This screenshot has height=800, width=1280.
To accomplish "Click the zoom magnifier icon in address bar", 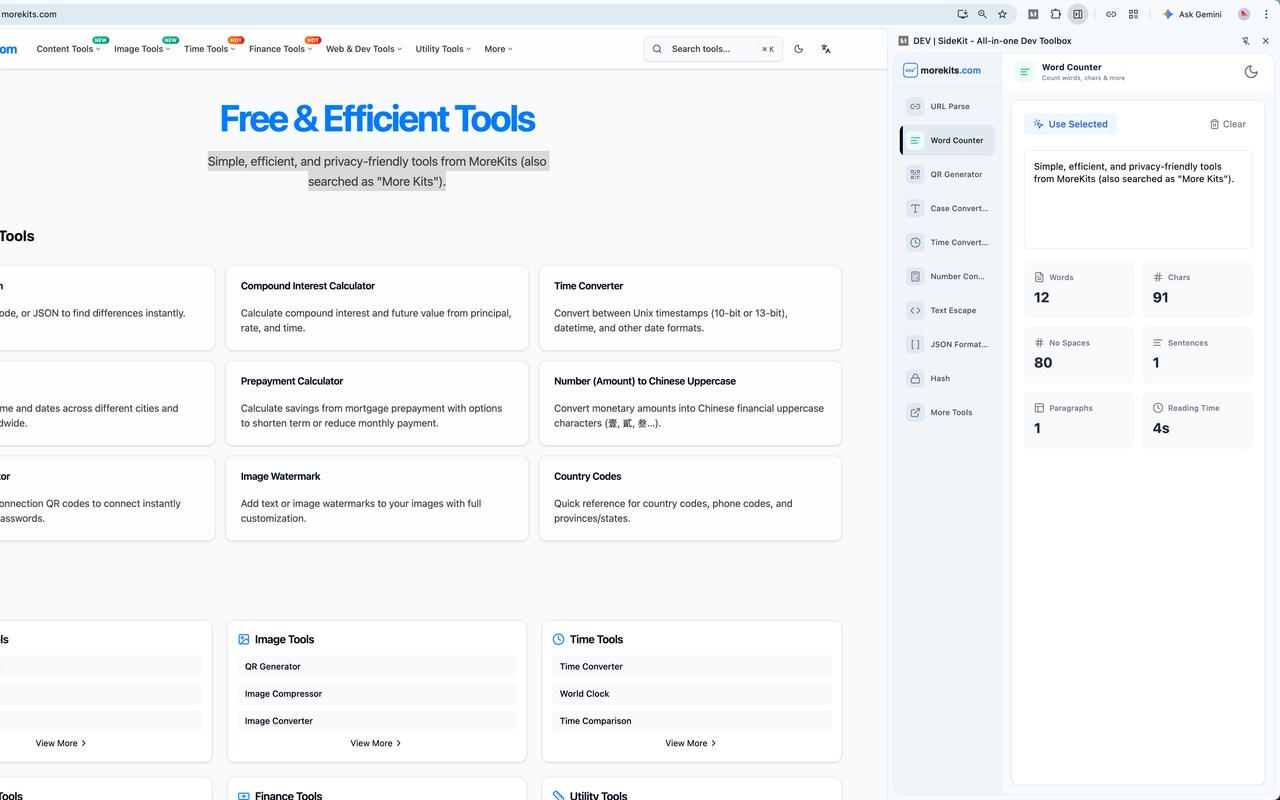I will [982, 14].
